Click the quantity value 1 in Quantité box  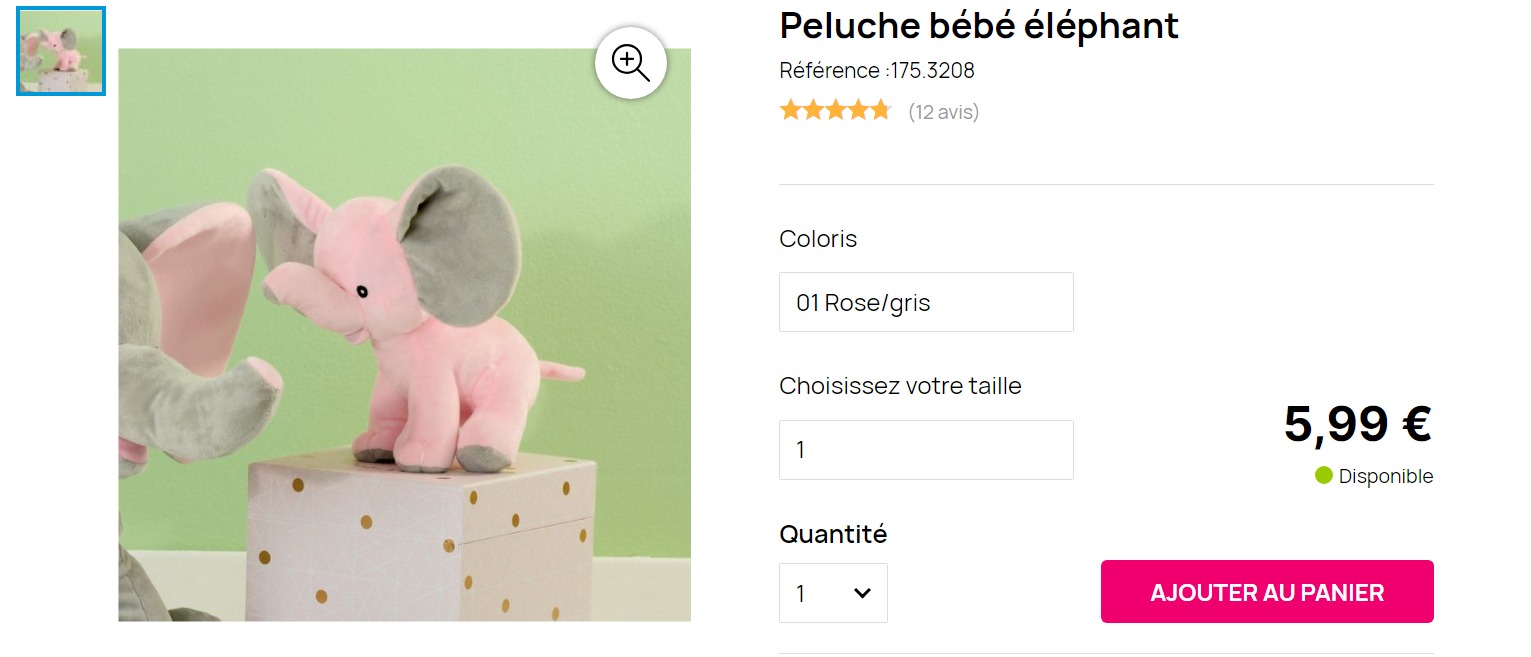click(801, 593)
